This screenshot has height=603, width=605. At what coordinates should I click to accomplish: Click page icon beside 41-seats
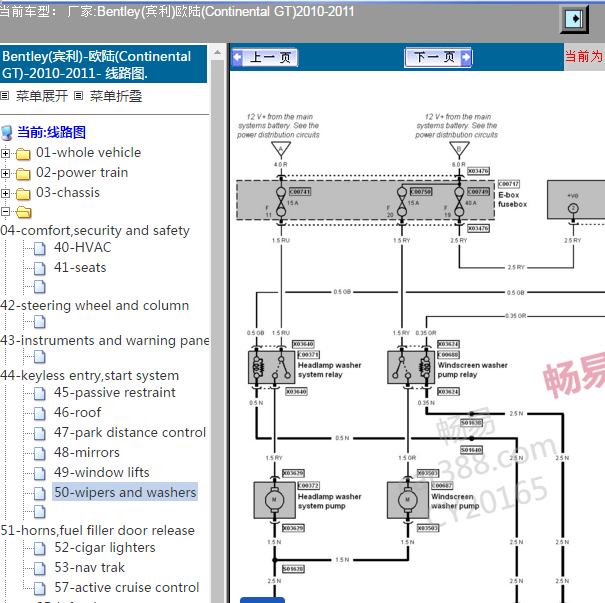point(40,269)
